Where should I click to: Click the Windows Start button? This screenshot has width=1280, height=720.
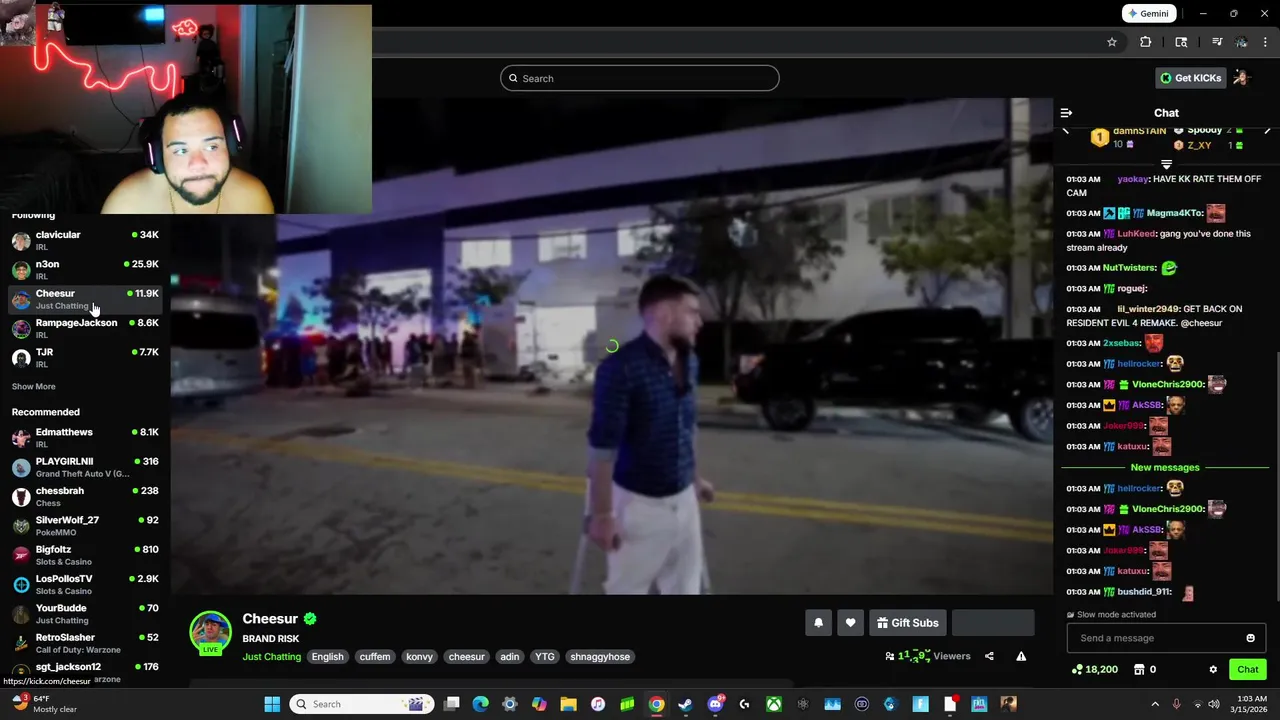point(272,704)
